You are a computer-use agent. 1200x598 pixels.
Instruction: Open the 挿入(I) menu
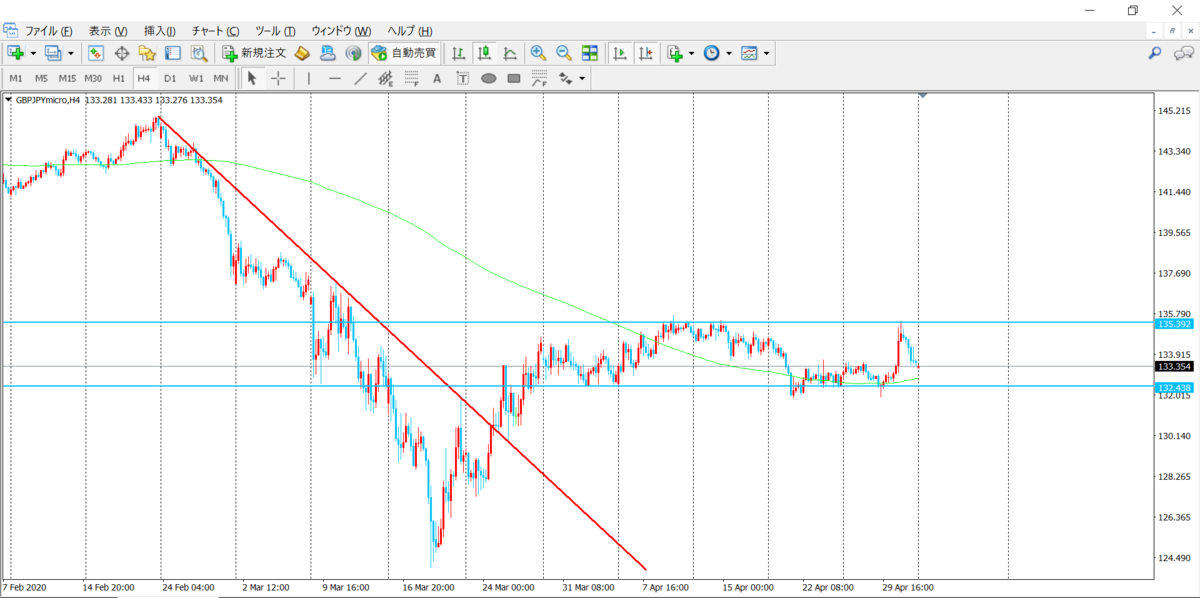pos(160,31)
